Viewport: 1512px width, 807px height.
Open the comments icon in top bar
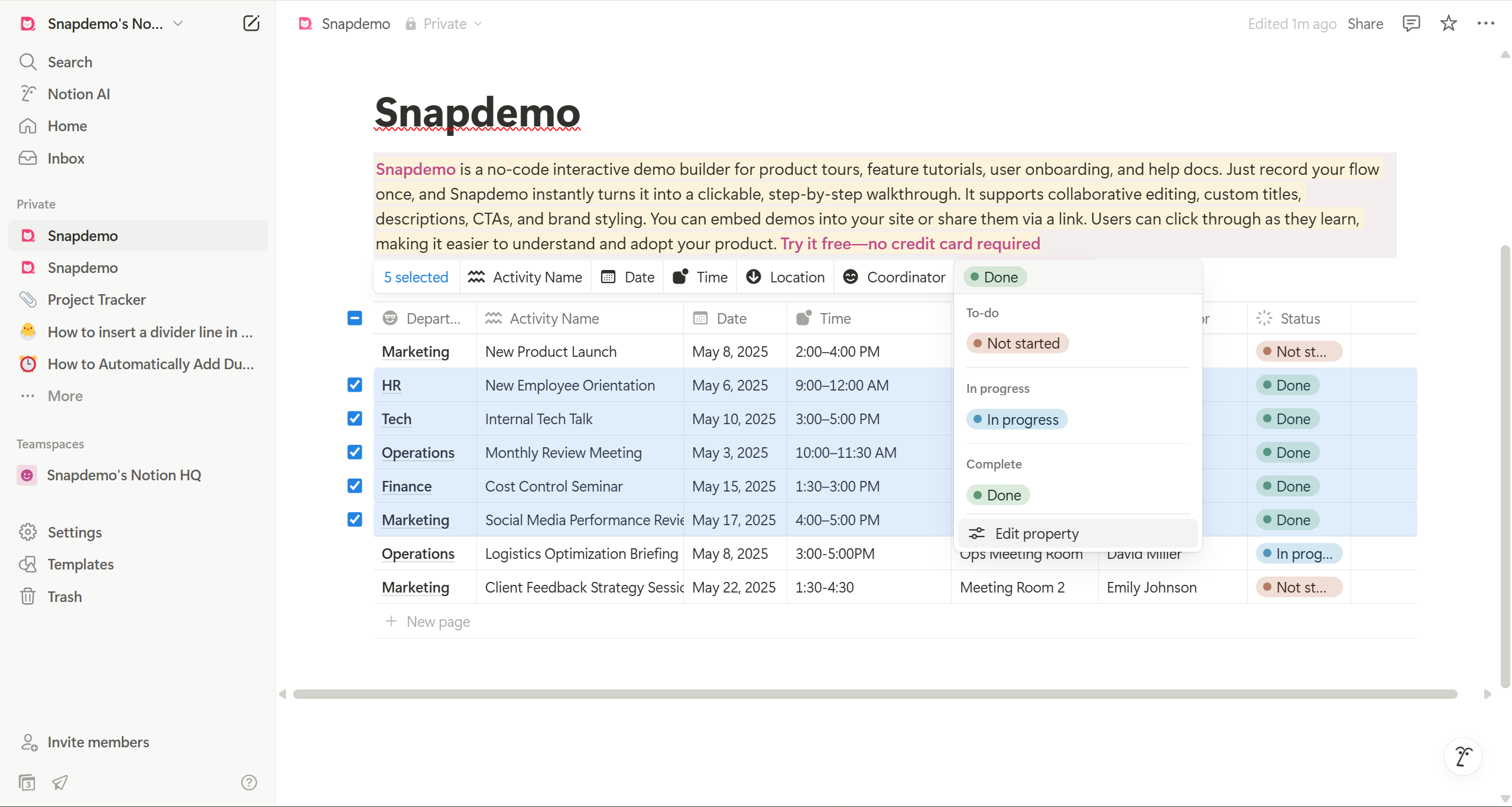tap(1411, 24)
